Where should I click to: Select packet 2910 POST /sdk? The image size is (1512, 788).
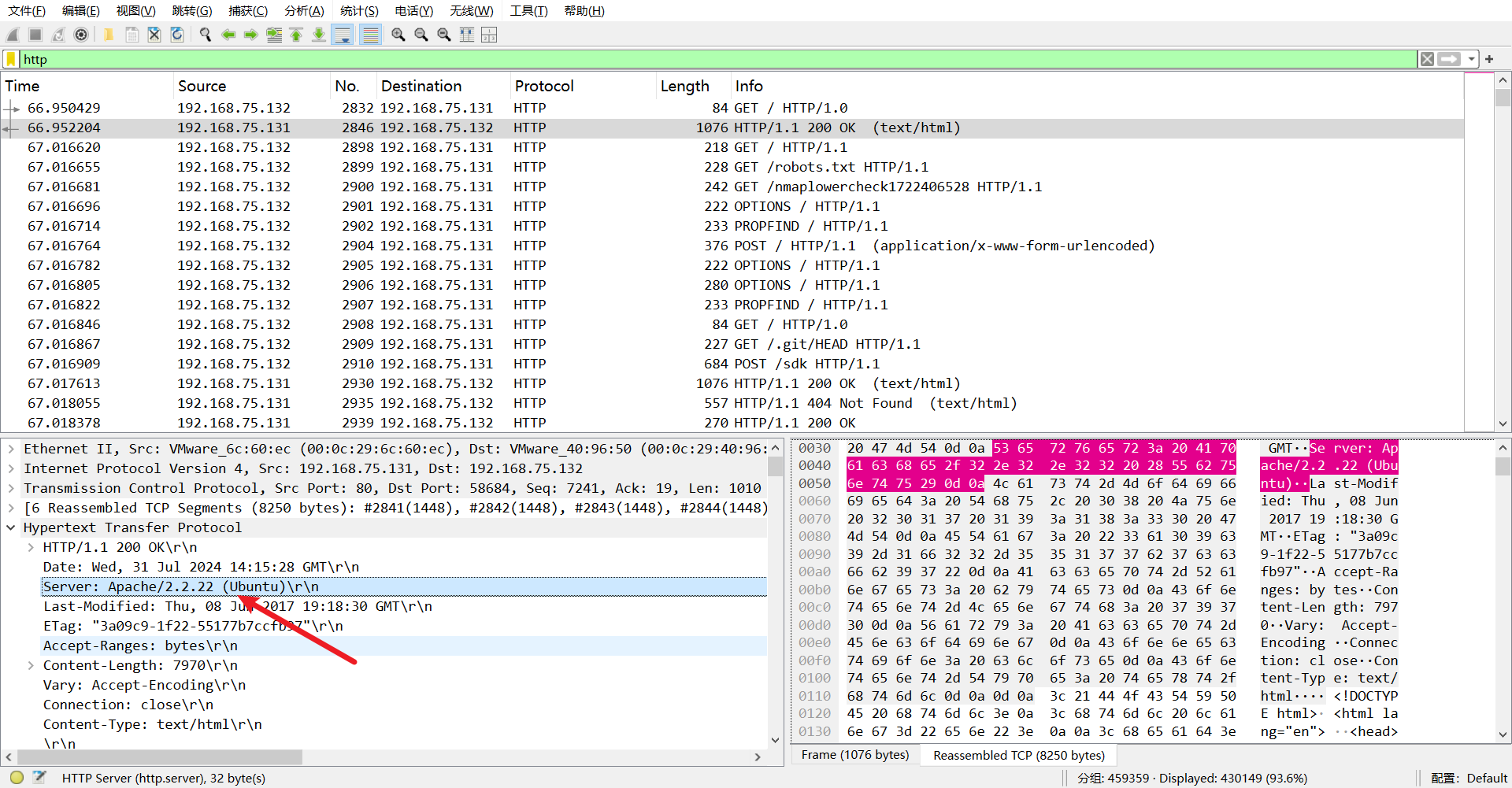732,364
